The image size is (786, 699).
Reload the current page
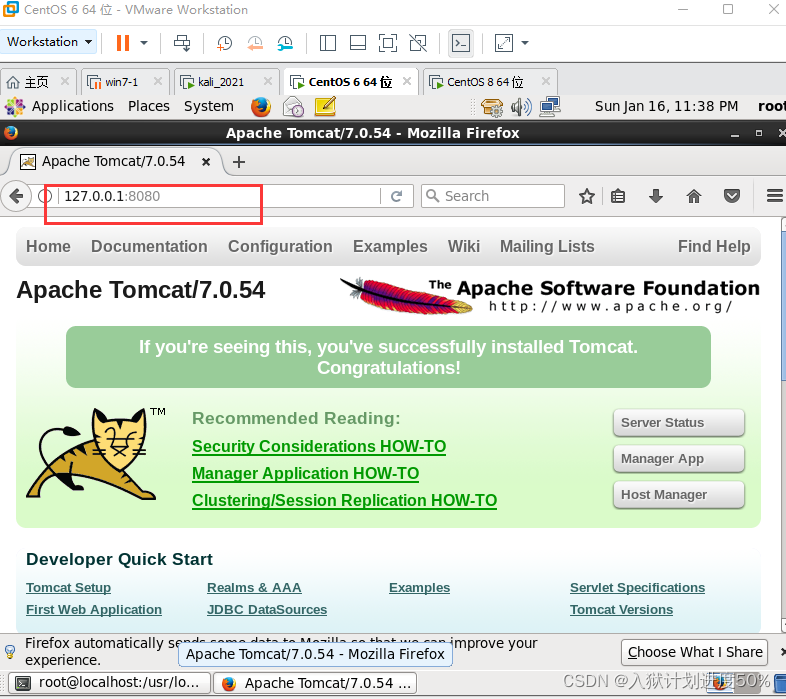coord(397,196)
